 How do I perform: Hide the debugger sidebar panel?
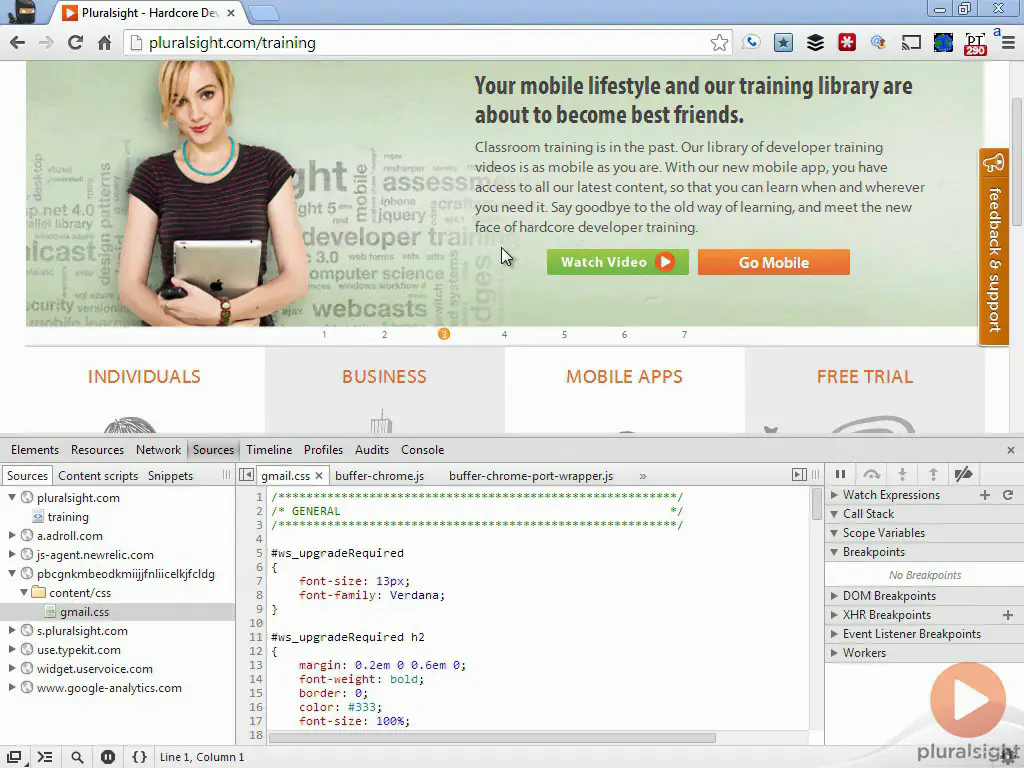799,475
